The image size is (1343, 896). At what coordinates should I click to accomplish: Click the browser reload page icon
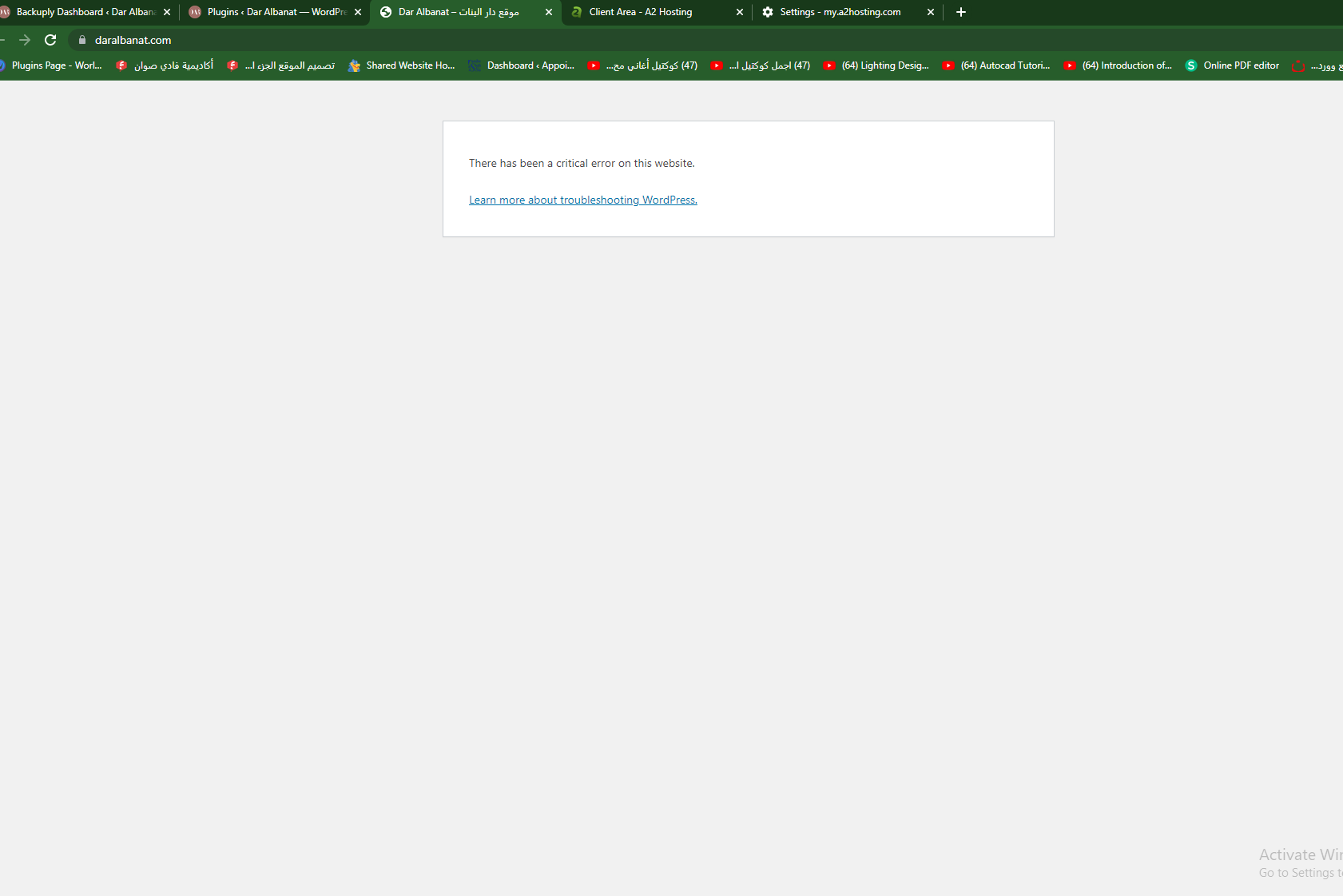[50, 40]
